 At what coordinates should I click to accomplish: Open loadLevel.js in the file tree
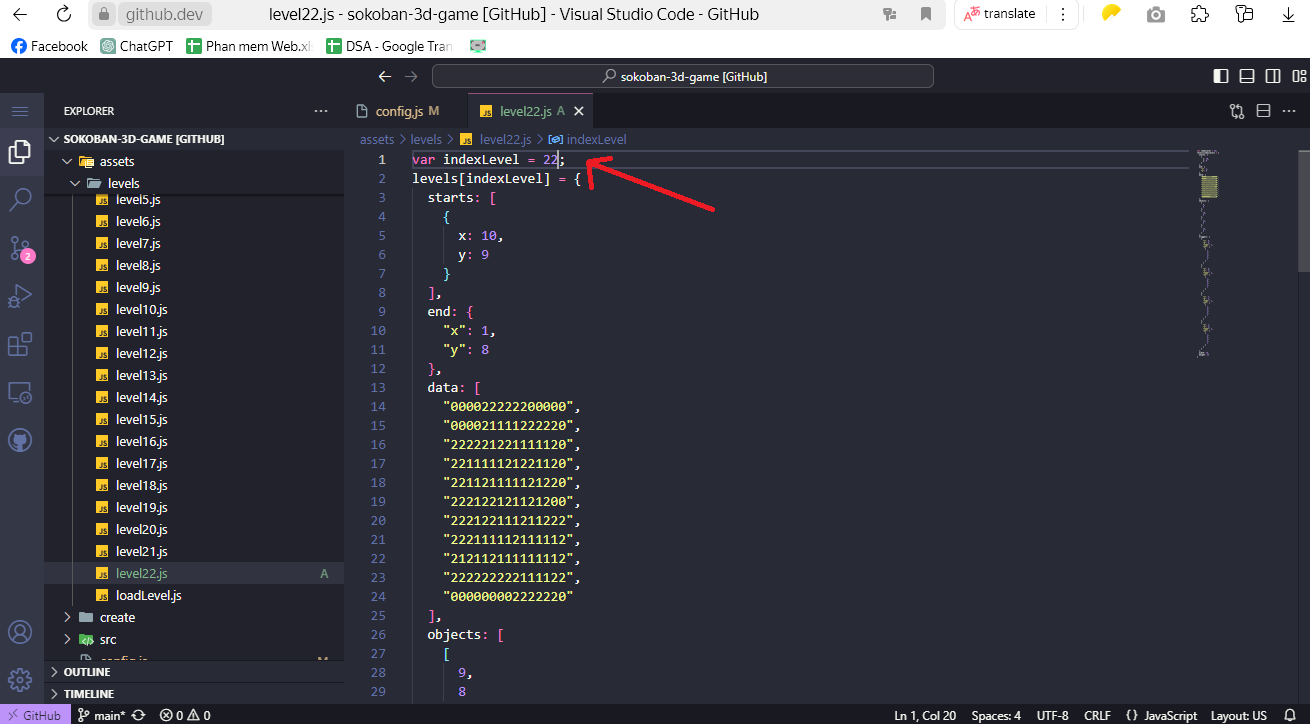click(148, 595)
